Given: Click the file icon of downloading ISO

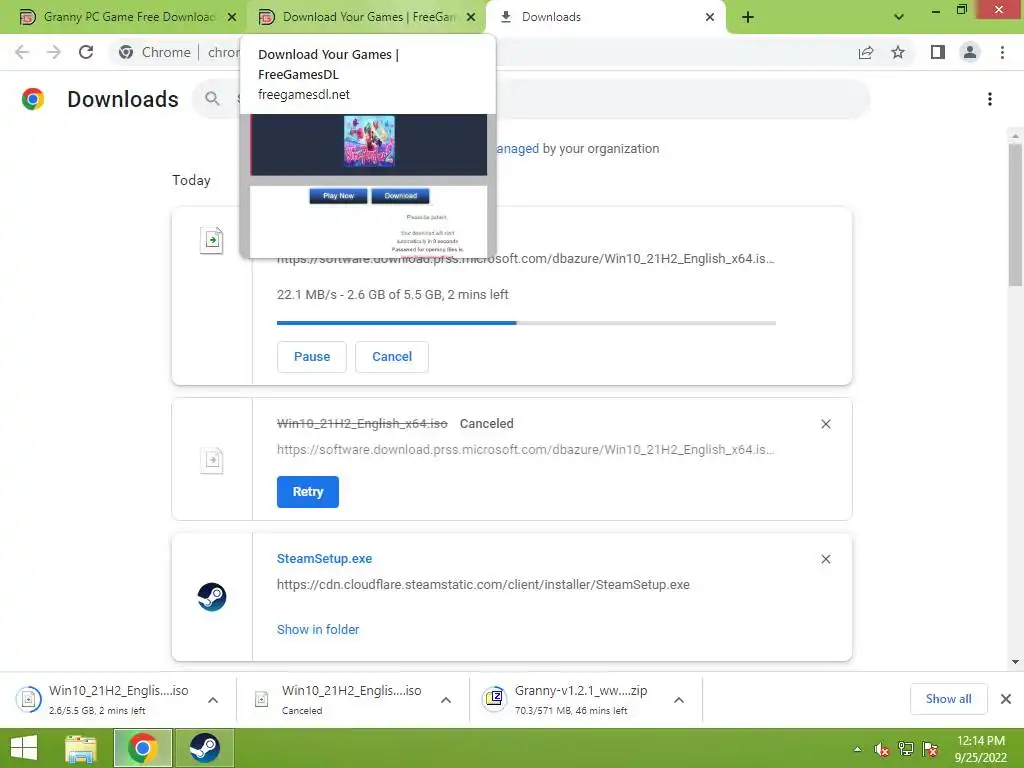Looking at the screenshot, I should [212, 240].
